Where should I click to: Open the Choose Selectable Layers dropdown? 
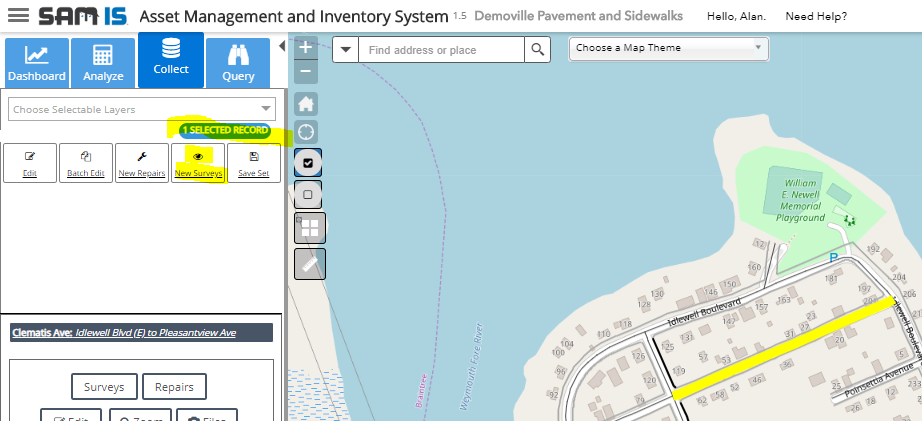(x=140, y=109)
